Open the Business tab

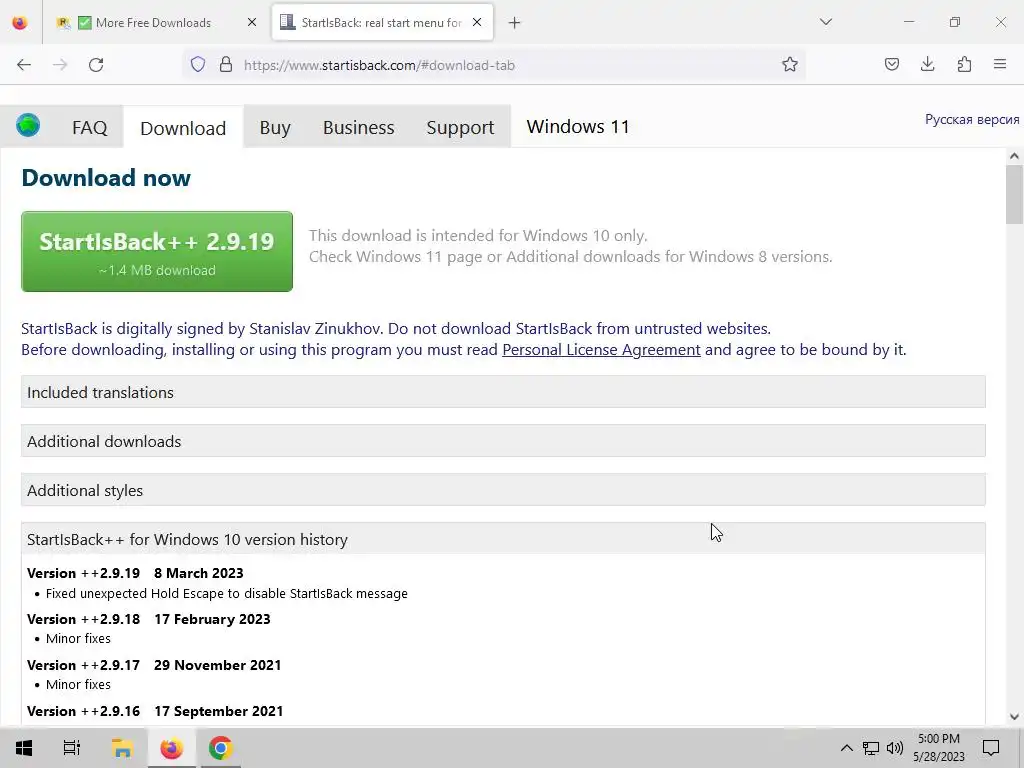pyautogui.click(x=359, y=127)
